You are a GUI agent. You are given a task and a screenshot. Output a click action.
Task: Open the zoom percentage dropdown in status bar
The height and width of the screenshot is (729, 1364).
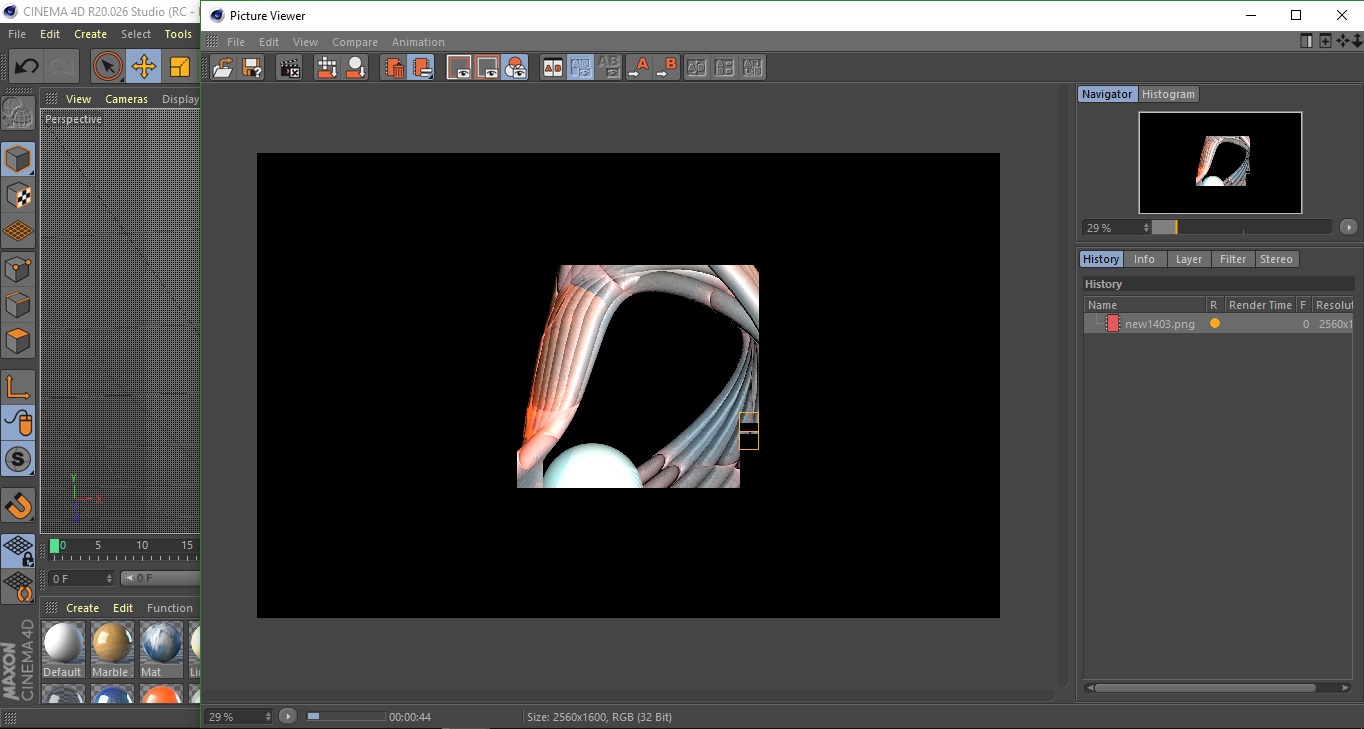(x=267, y=717)
